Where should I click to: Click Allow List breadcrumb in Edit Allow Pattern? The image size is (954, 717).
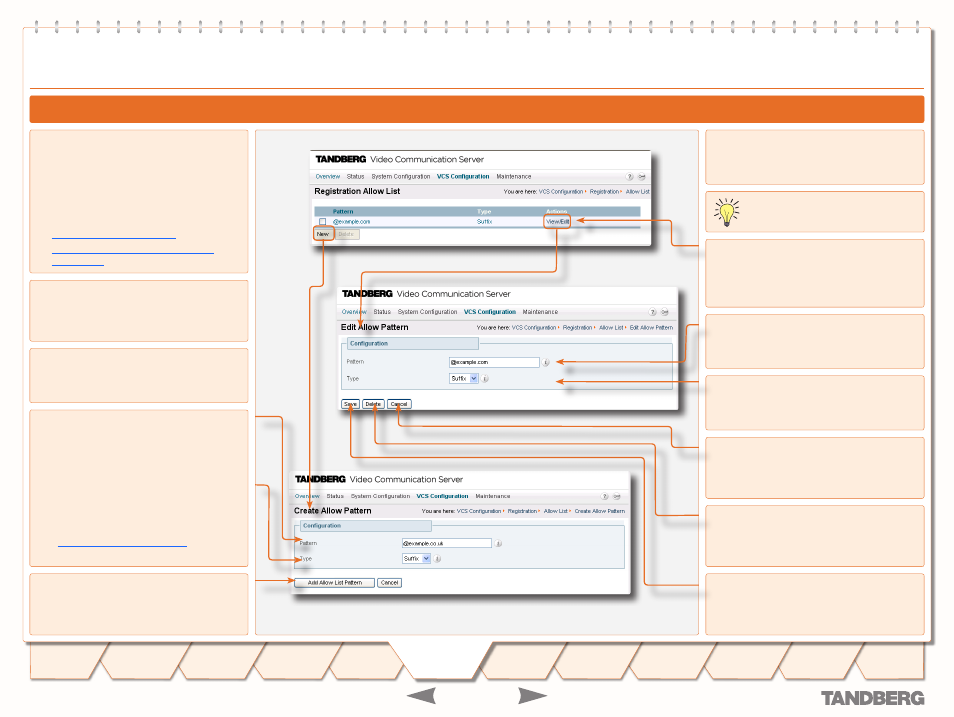point(611,327)
